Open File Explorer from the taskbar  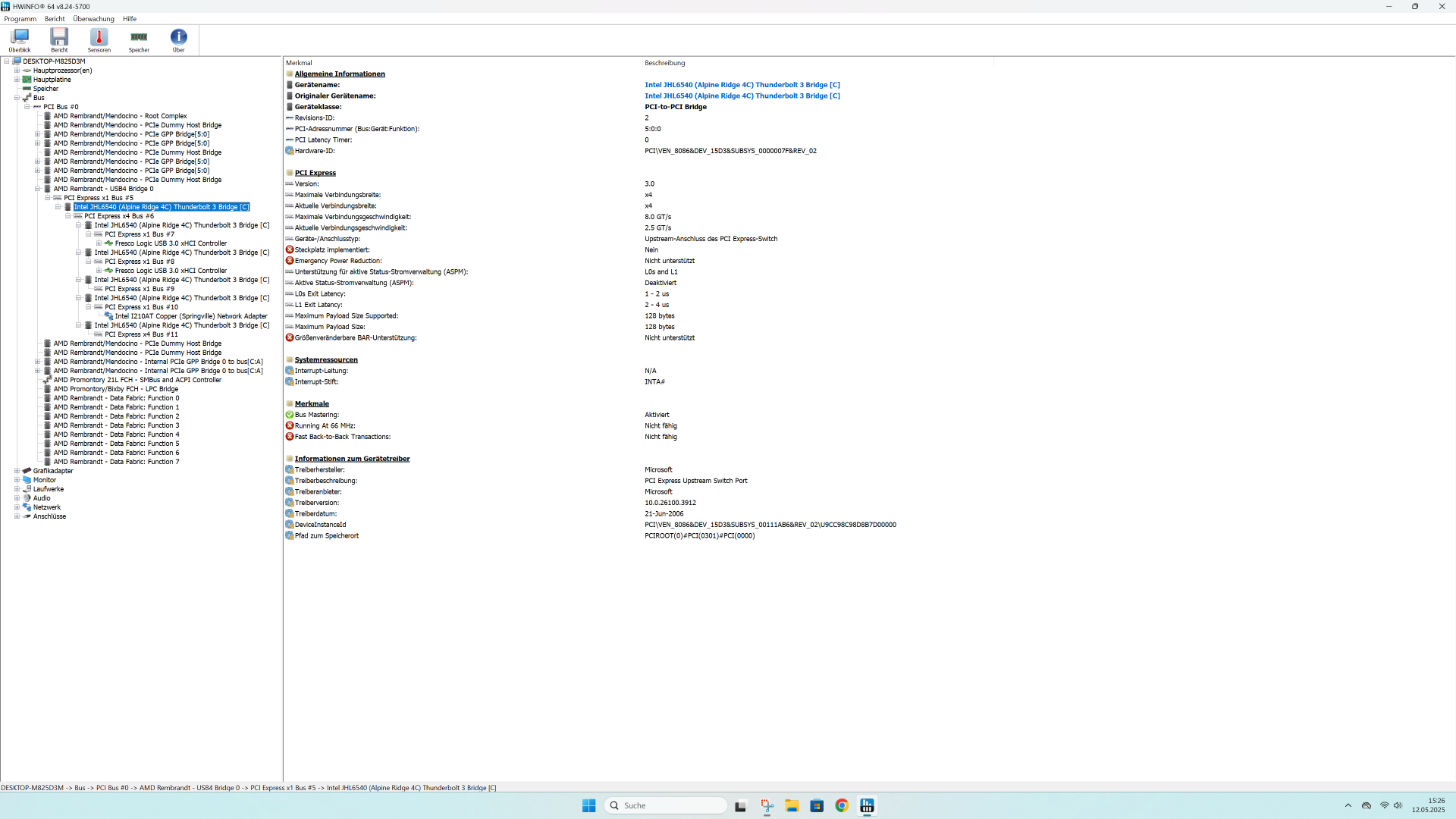coord(792,805)
